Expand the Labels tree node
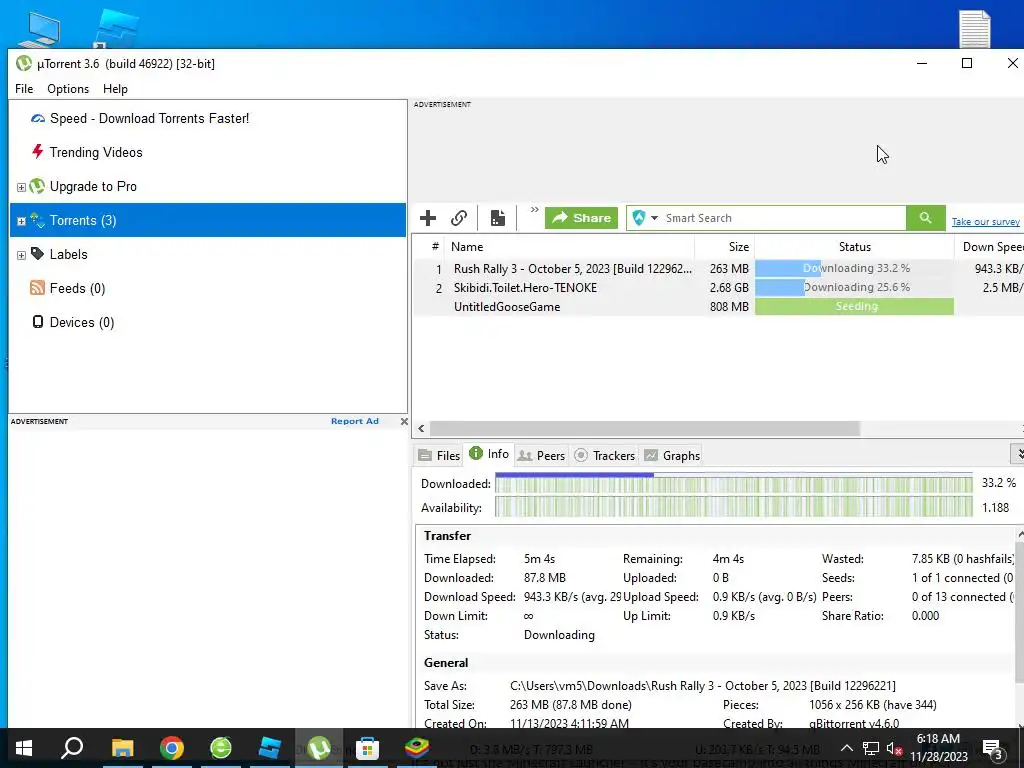 tap(21, 255)
